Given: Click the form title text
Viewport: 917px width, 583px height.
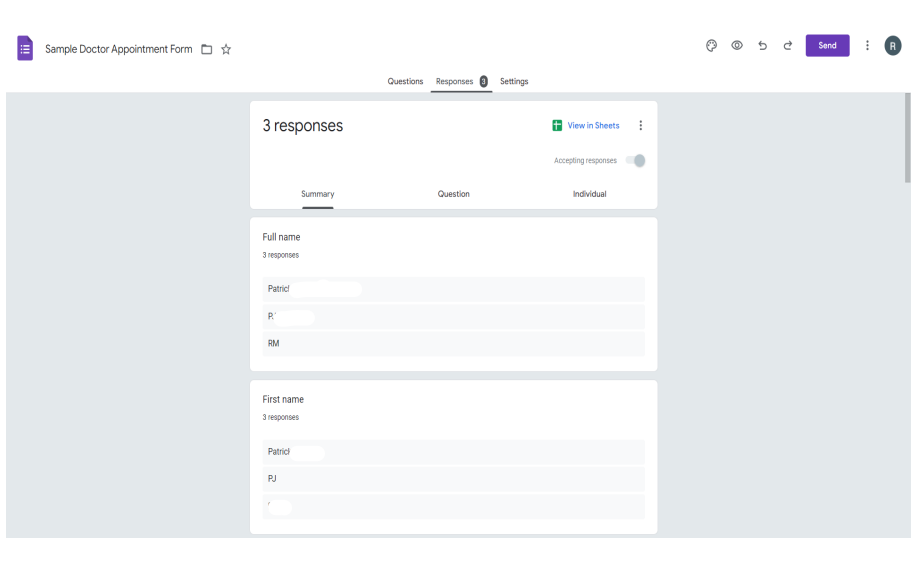Looking at the screenshot, I should tap(119, 49).
